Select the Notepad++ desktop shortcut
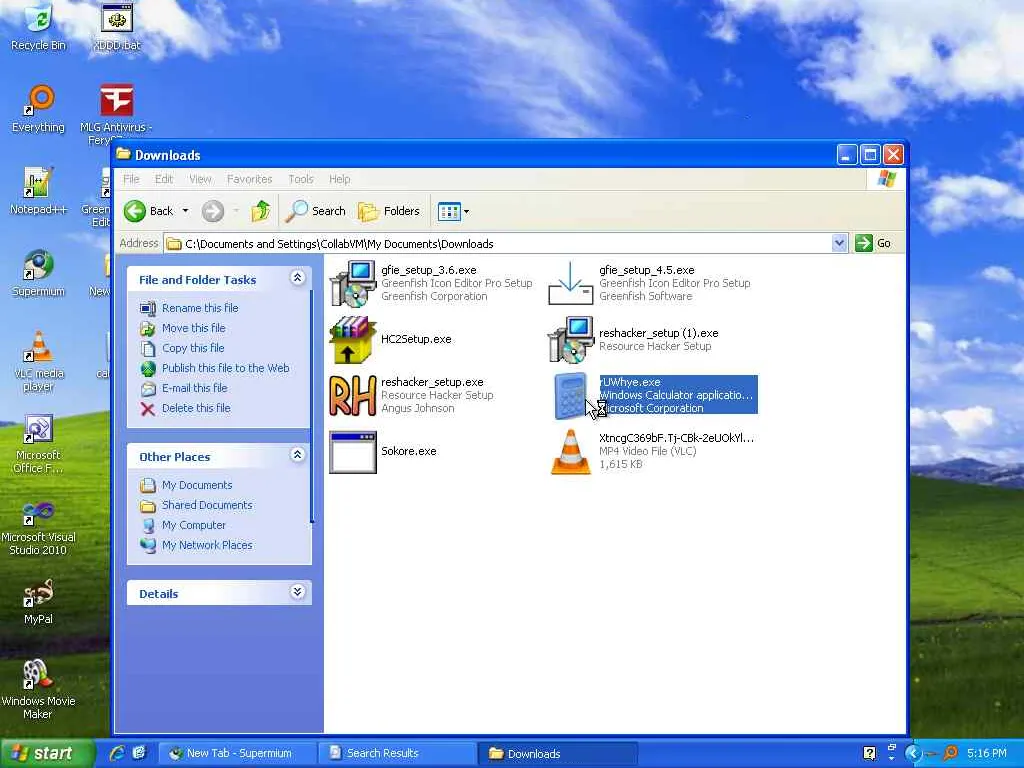Viewport: 1024px width, 768px height. tap(39, 191)
